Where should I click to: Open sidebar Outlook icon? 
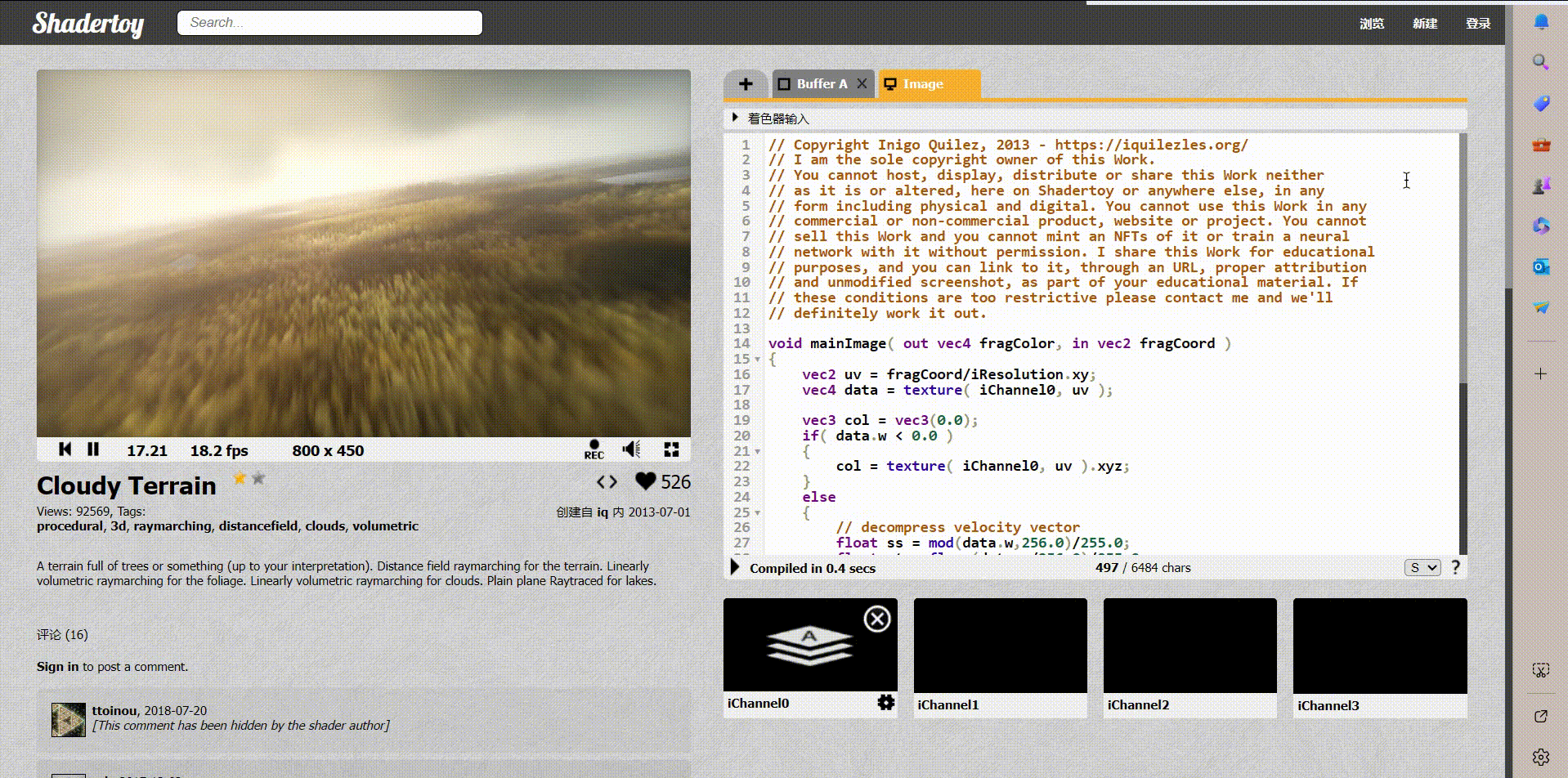(1541, 266)
